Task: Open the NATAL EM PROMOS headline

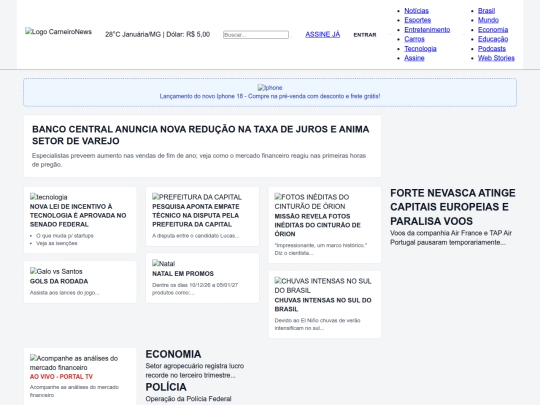Action: coord(183,273)
